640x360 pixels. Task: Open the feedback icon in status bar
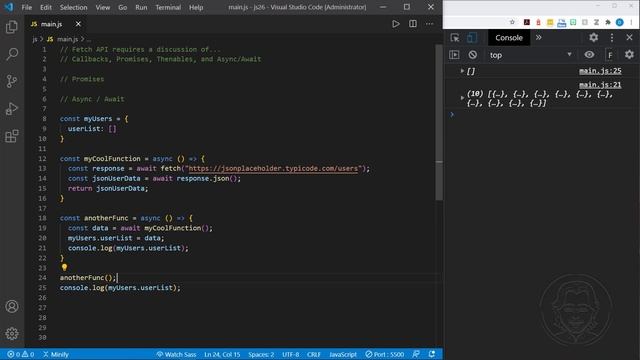[x=416, y=354]
